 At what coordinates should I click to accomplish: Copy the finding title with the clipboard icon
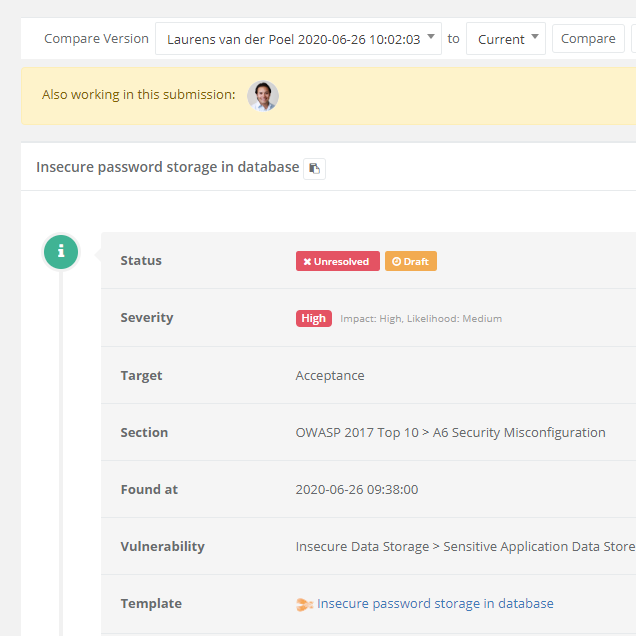click(314, 168)
